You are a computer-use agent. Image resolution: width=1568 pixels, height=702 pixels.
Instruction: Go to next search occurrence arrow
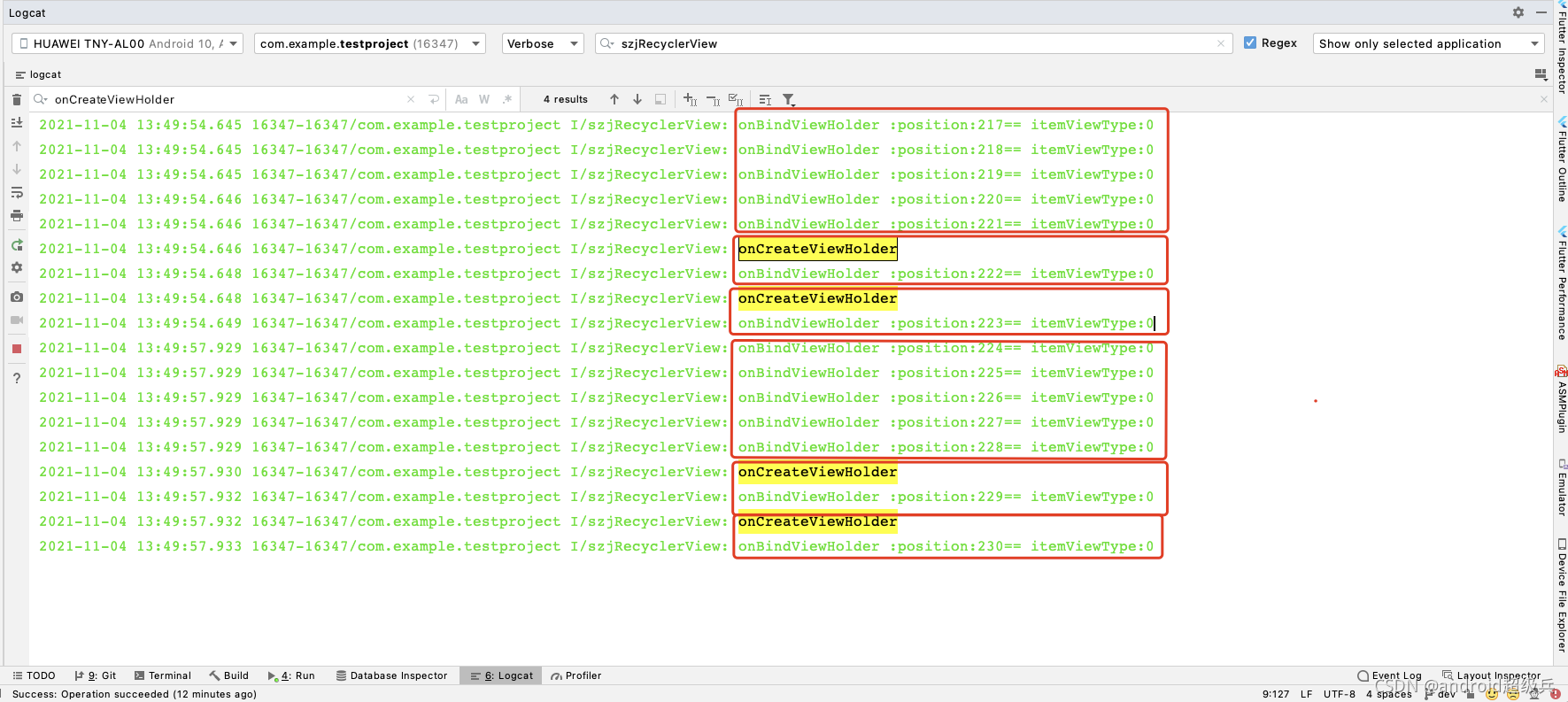click(637, 99)
